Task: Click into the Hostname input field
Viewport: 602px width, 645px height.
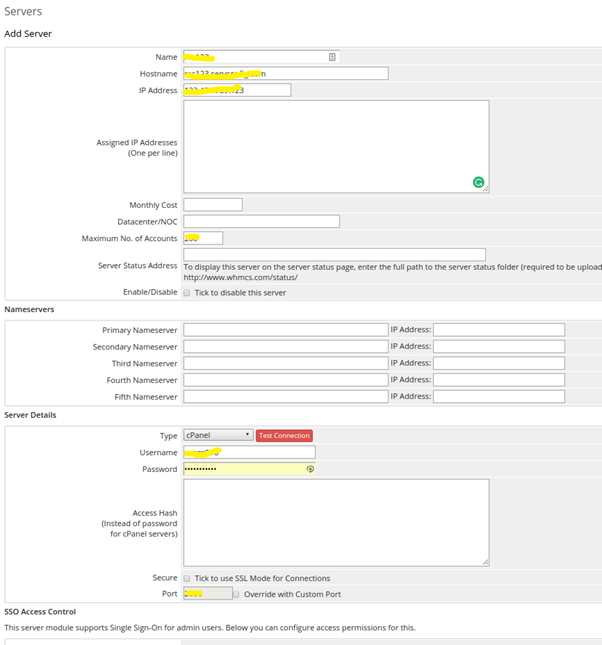Action: click(x=285, y=73)
